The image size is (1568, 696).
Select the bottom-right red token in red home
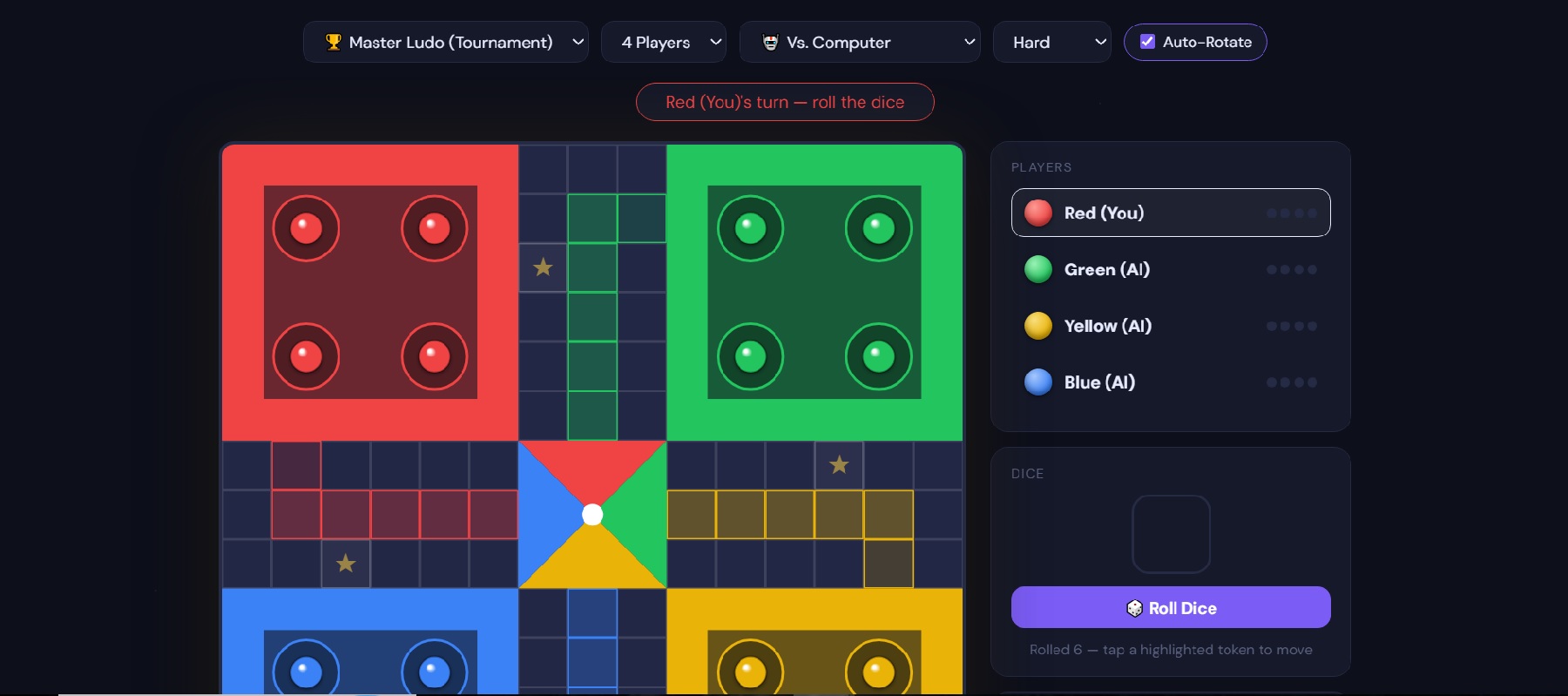[x=434, y=356]
